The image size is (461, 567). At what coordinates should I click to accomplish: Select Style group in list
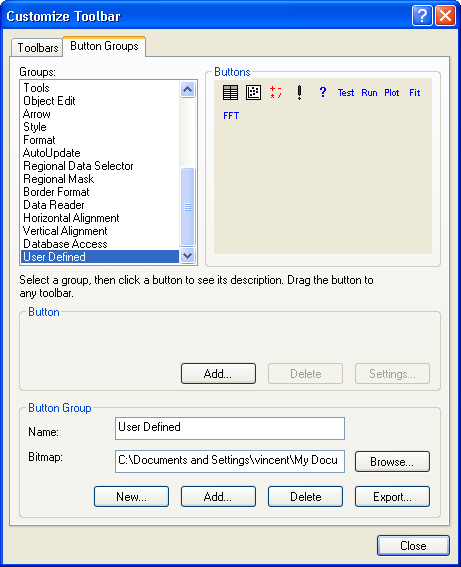pos(100,127)
